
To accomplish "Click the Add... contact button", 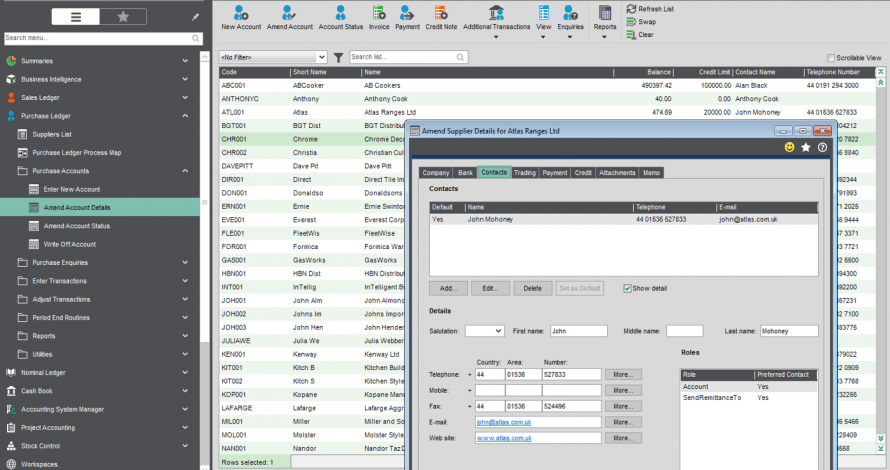I will tap(448, 288).
